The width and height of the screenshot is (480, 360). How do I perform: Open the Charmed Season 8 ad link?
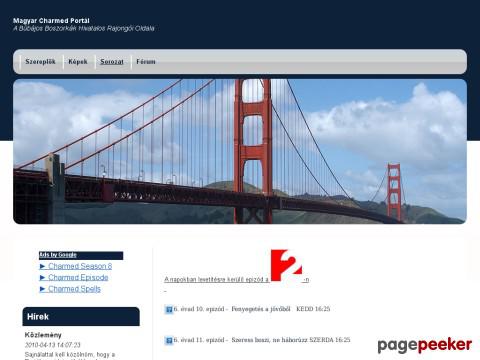tap(80, 266)
